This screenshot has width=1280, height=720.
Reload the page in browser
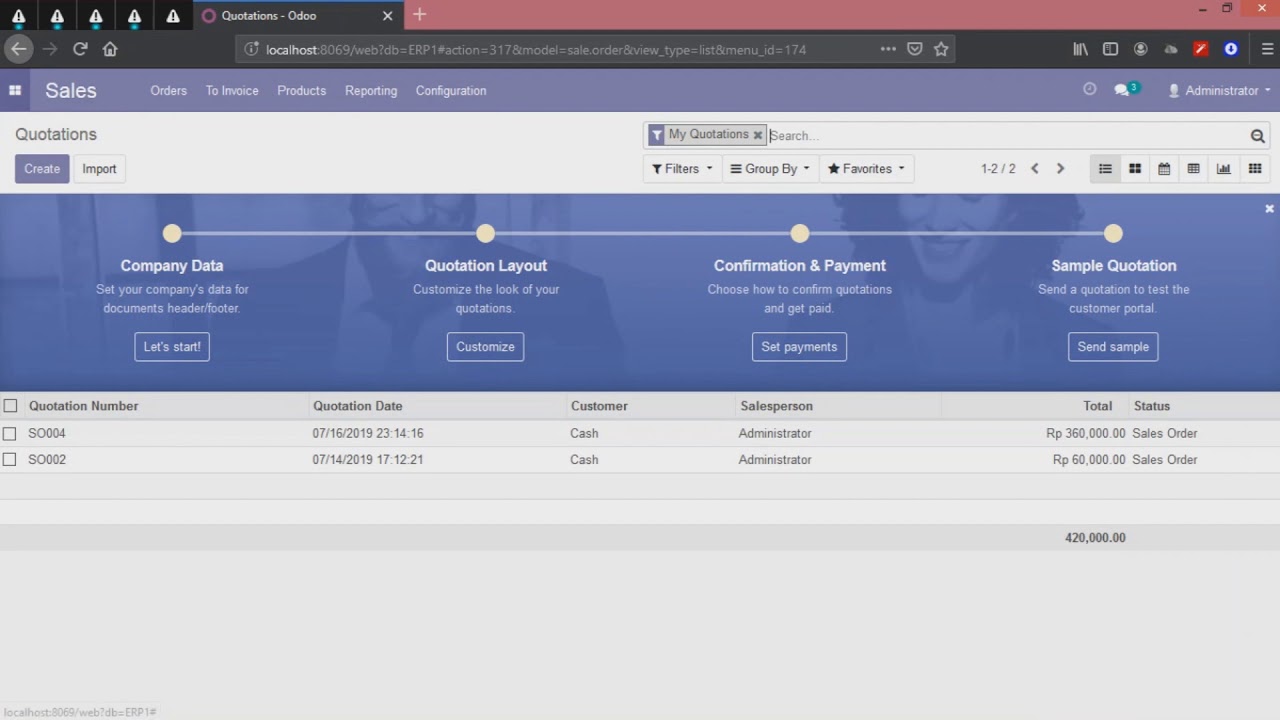[x=80, y=49]
